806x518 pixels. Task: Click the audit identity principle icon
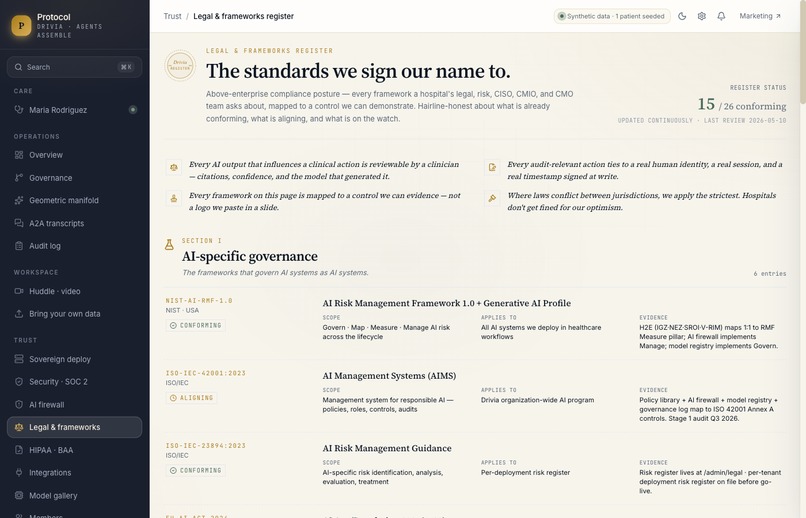click(x=492, y=167)
